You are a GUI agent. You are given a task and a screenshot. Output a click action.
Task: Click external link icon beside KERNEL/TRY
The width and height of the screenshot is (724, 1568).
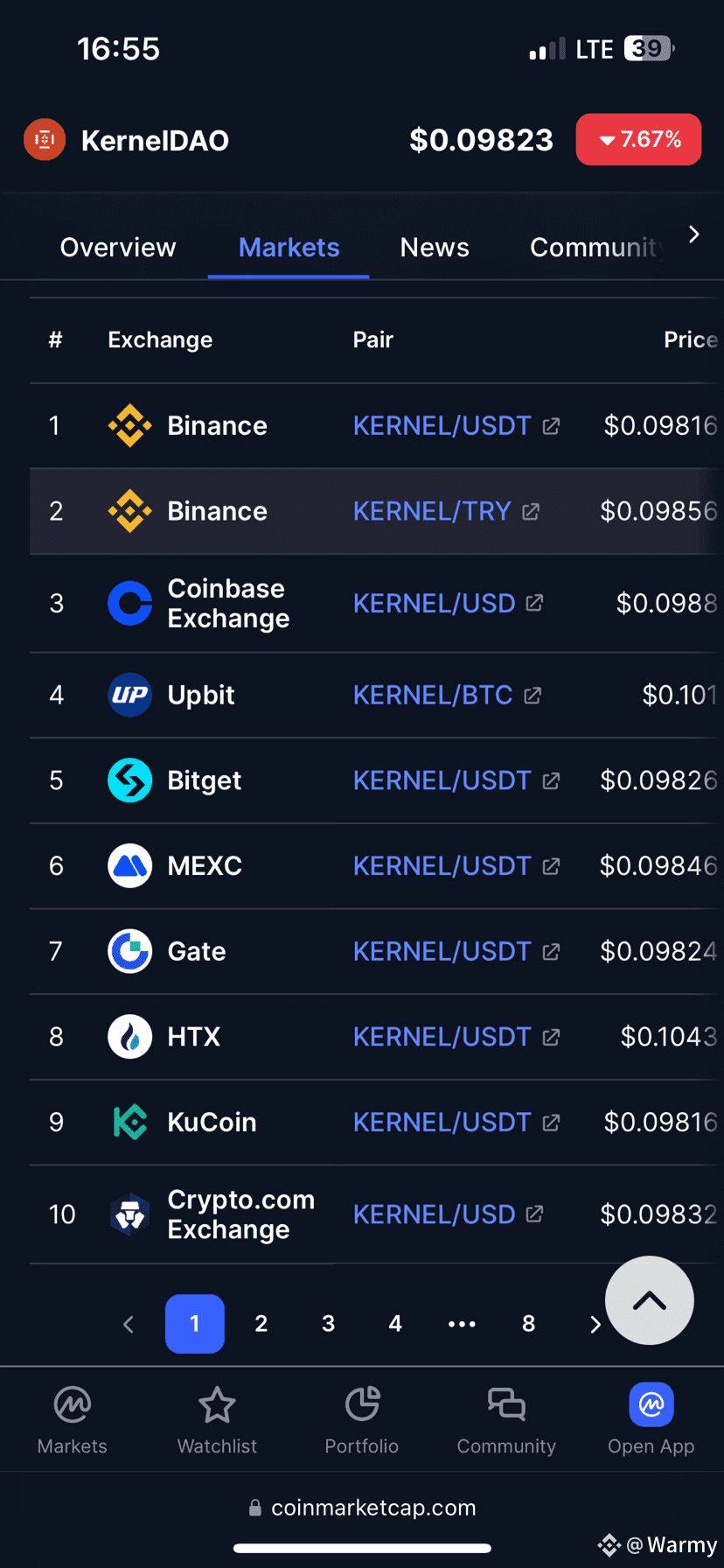click(x=531, y=511)
